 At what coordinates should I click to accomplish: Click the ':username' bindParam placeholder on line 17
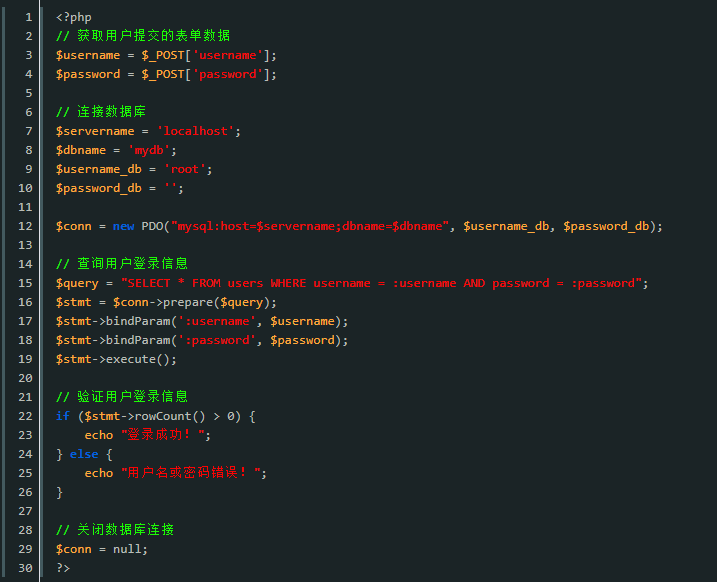[x=217, y=321]
